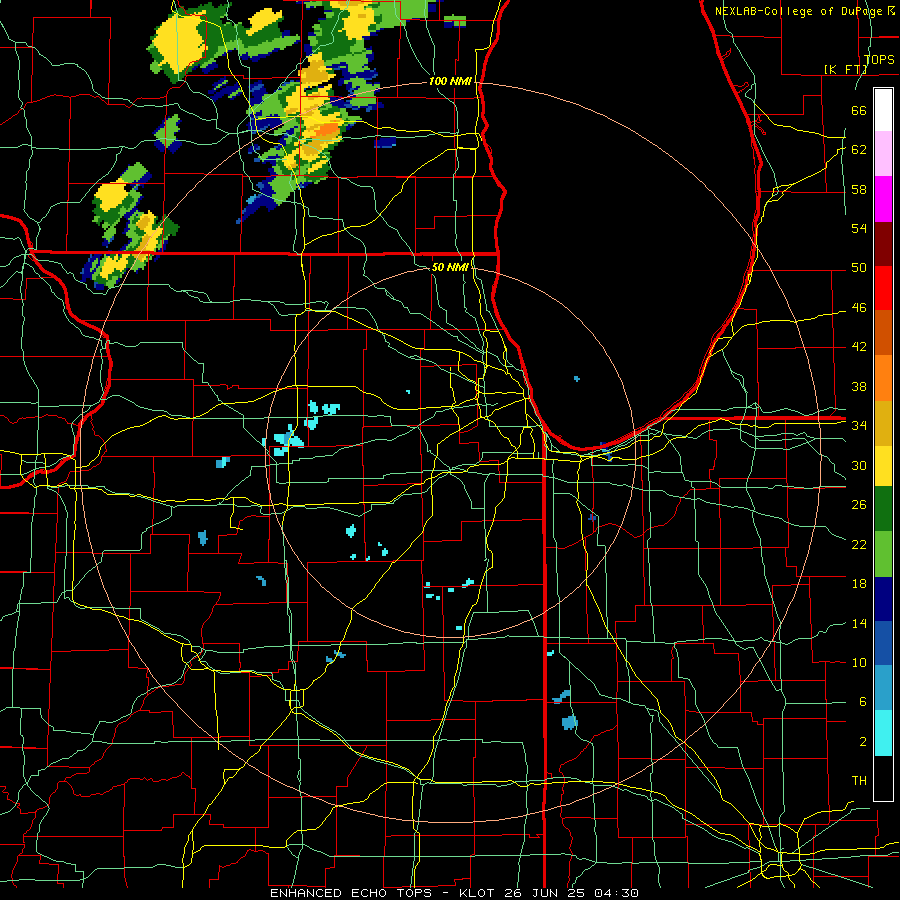Select the black TH threshold swatch
900x900 pixels.
point(883,778)
